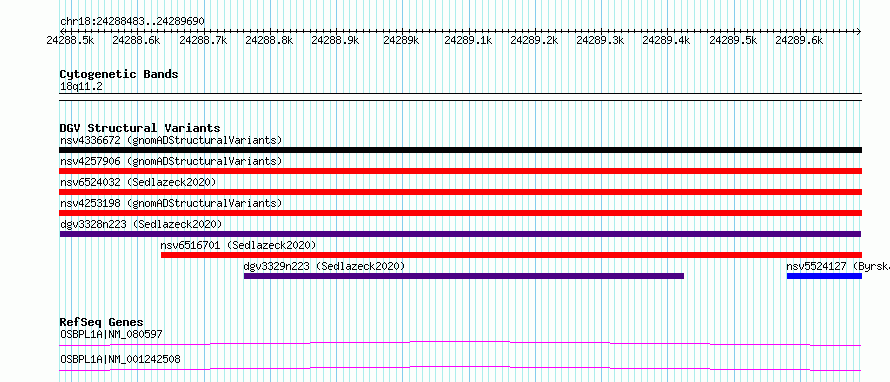Screen dimensions: 890x382
Task: Click the red nsv6524032 variant bar
Action: tap(460, 192)
